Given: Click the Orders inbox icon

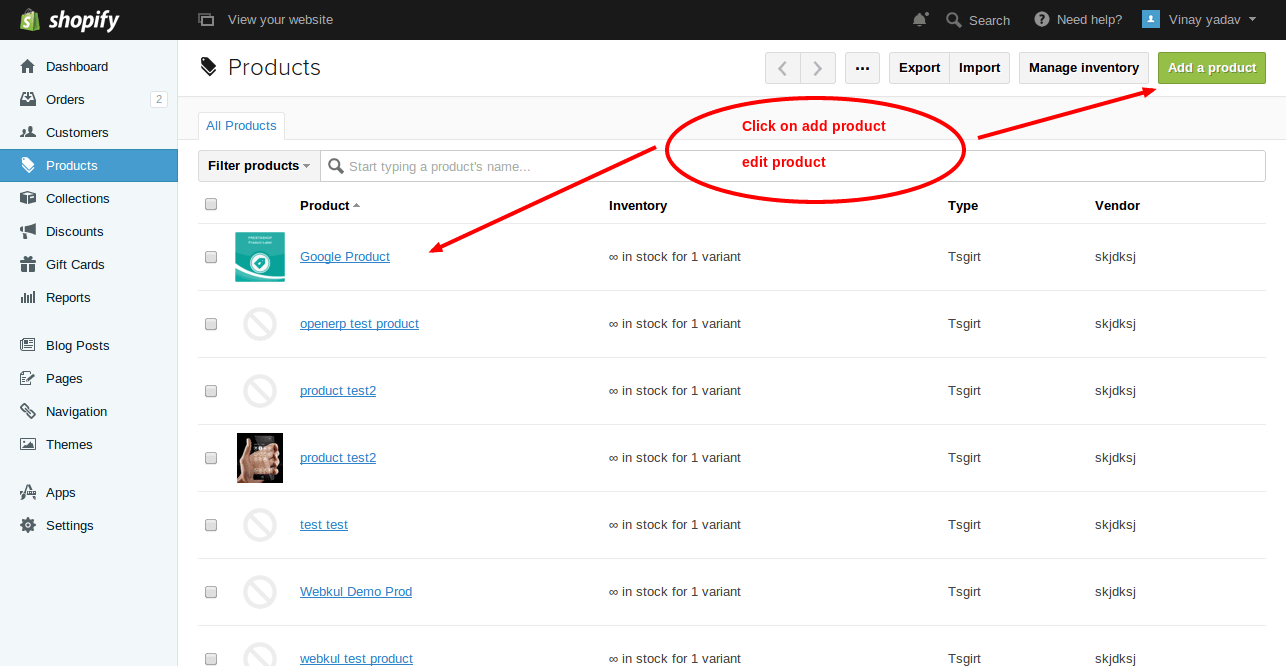Looking at the screenshot, I should 28,99.
